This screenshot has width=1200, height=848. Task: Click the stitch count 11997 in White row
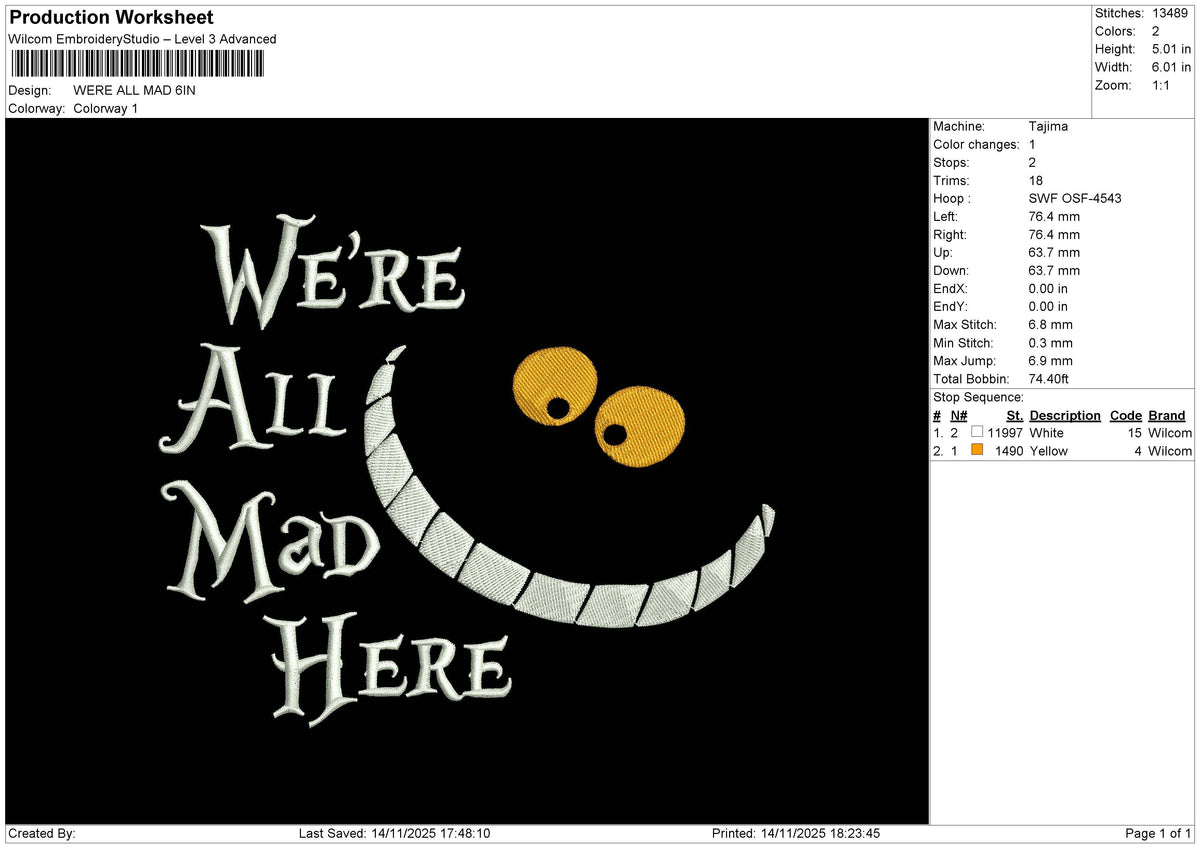click(1005, 433)
